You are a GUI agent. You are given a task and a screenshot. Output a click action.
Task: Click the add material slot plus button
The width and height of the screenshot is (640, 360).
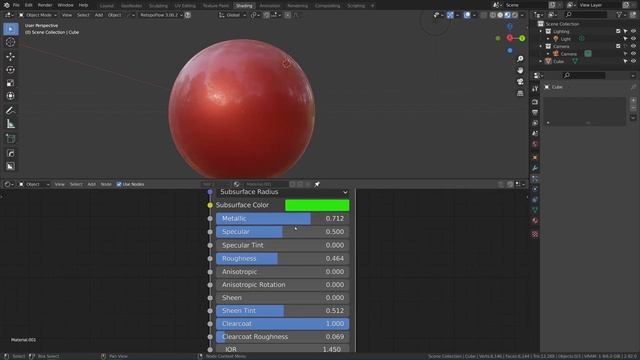pyautogui.click(x=633, y=100)
